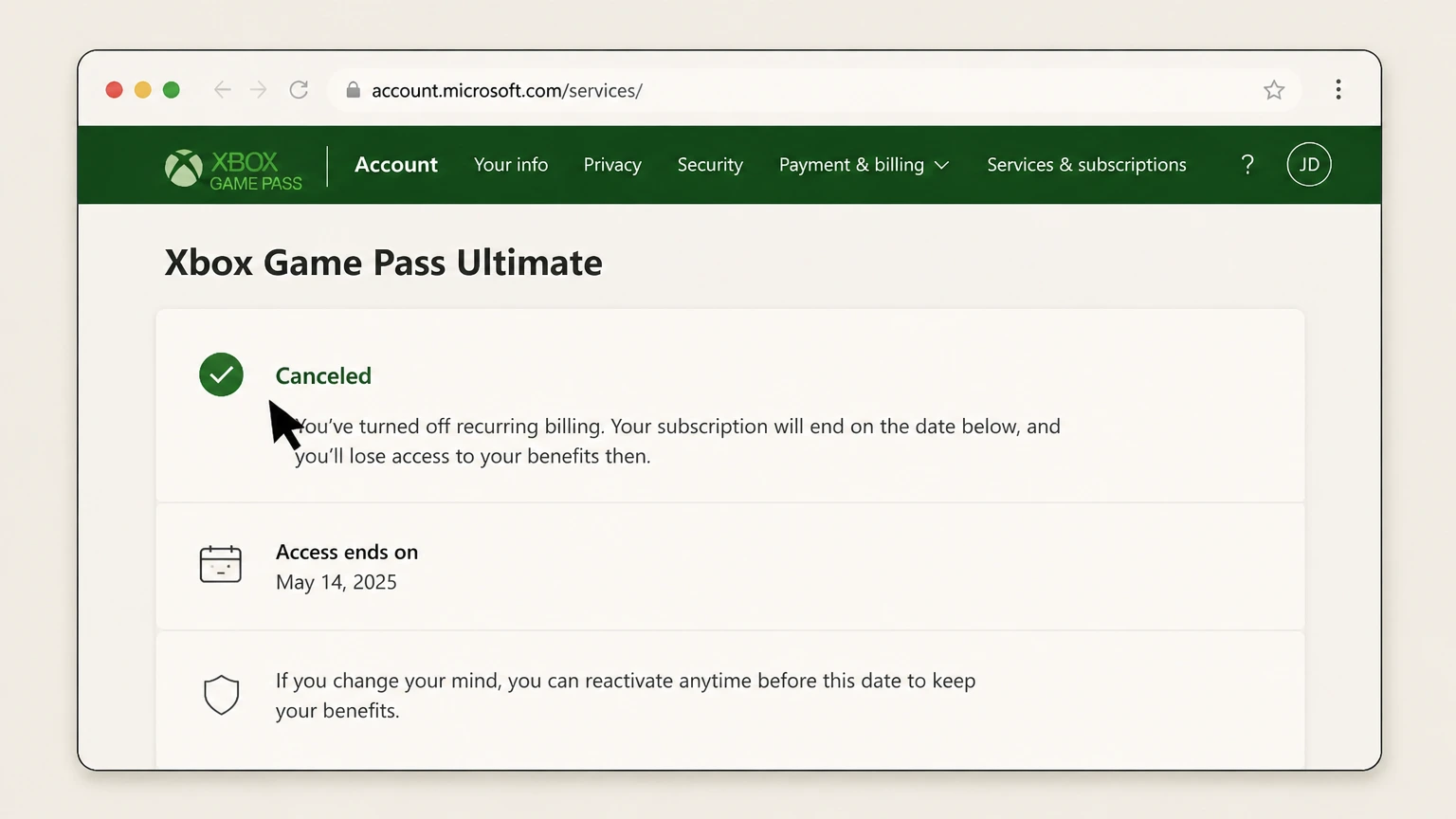Viewport: 1456px width, 819px height.
Task: Click the 'If you change your mind' message
Action: click(626, 695)
